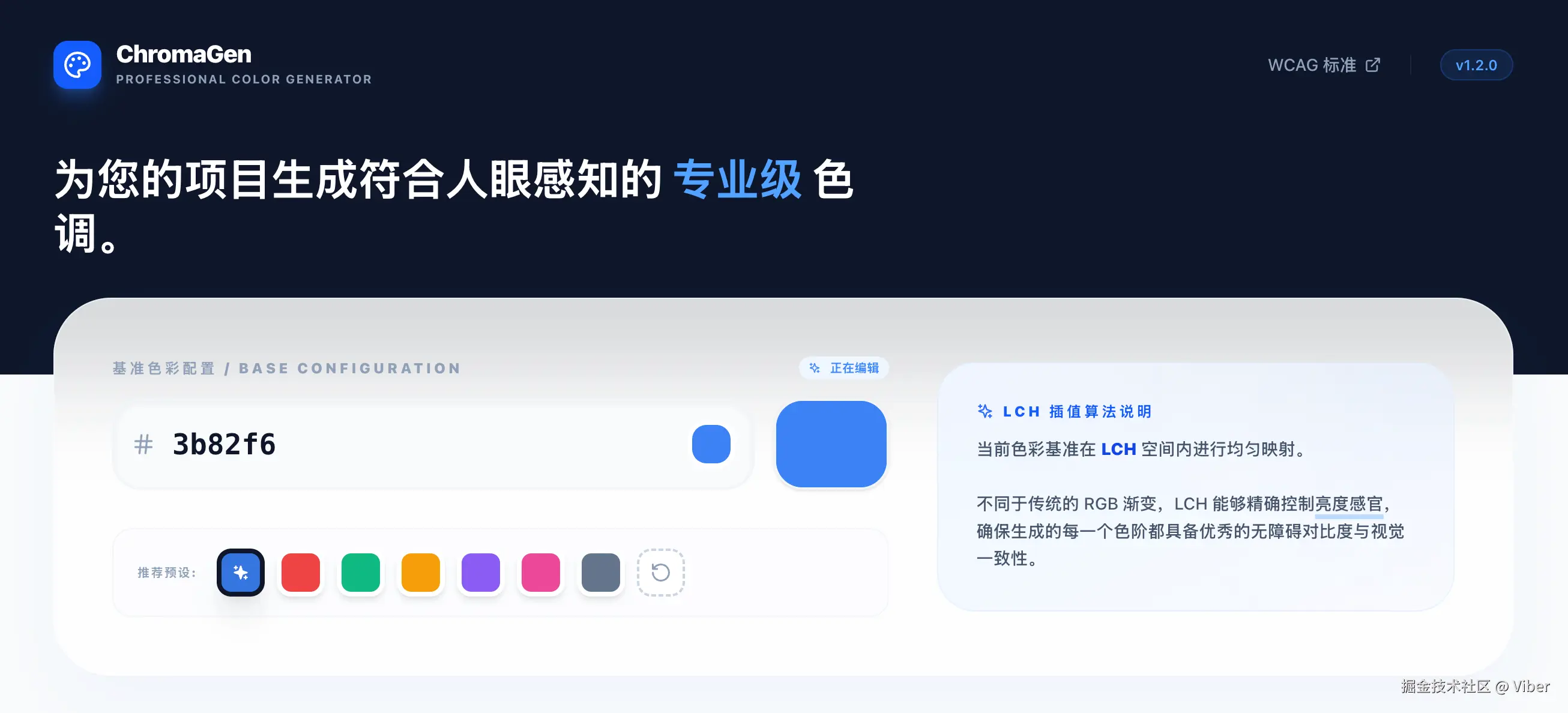
Task: Click the hash symbol before hex code
Action: (x=143, y=444)
